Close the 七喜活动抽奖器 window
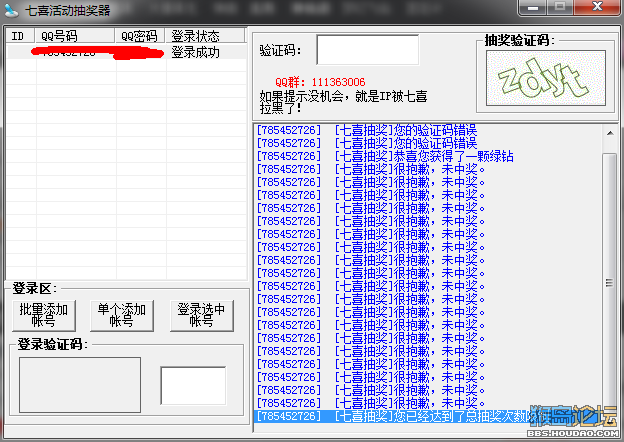The height and width of the screenshot is (442, 624). (597, 7)
